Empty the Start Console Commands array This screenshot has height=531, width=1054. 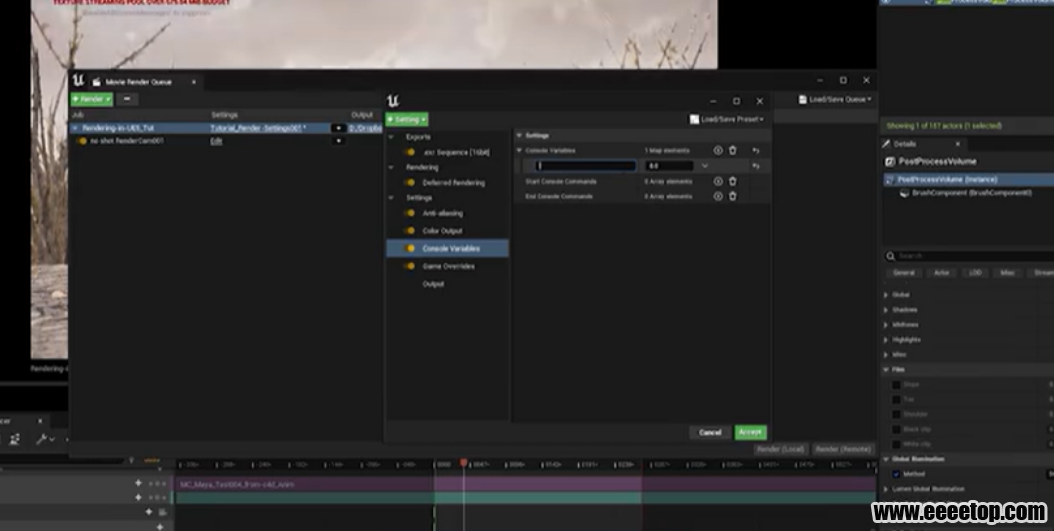[733, 181]
